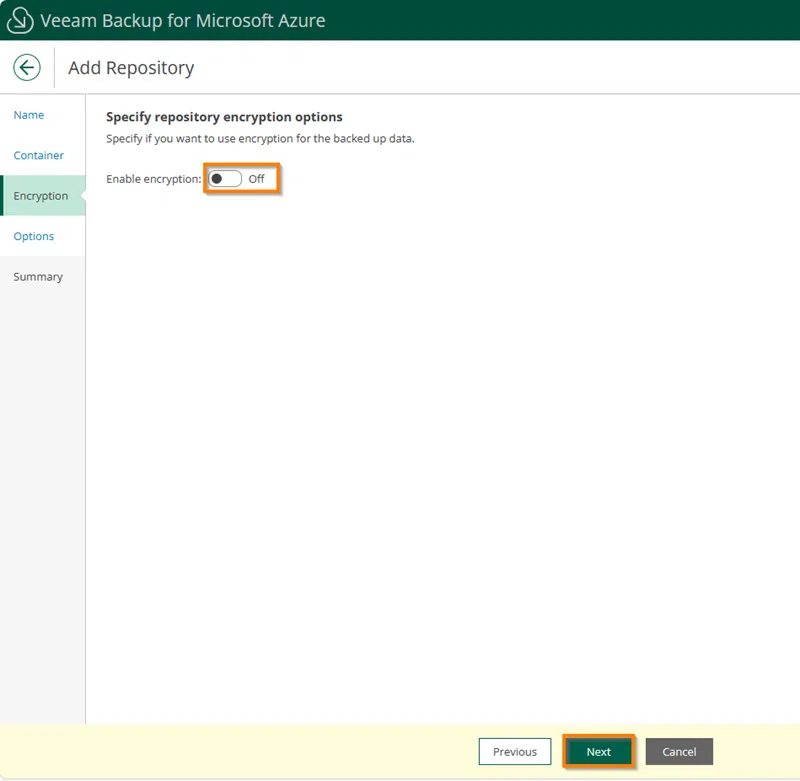Click the Veeam Backup for Microsoft Azure title
The height and width of the screenshot is (781, 800).
pos(182,20)
